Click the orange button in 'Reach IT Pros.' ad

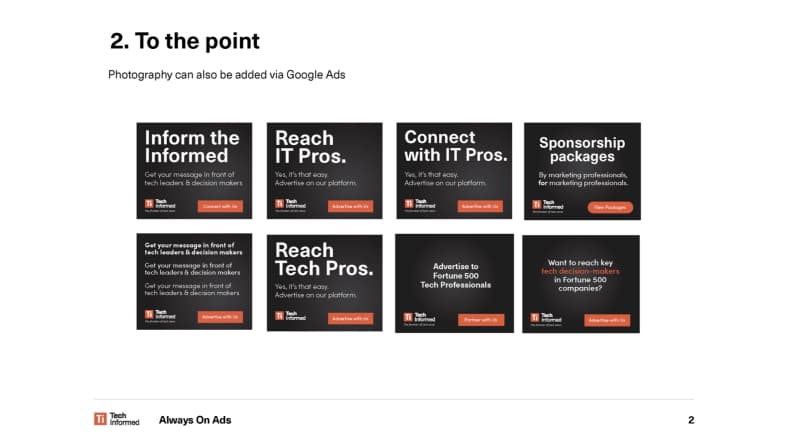pyautogui.click(x=350, y=206)
